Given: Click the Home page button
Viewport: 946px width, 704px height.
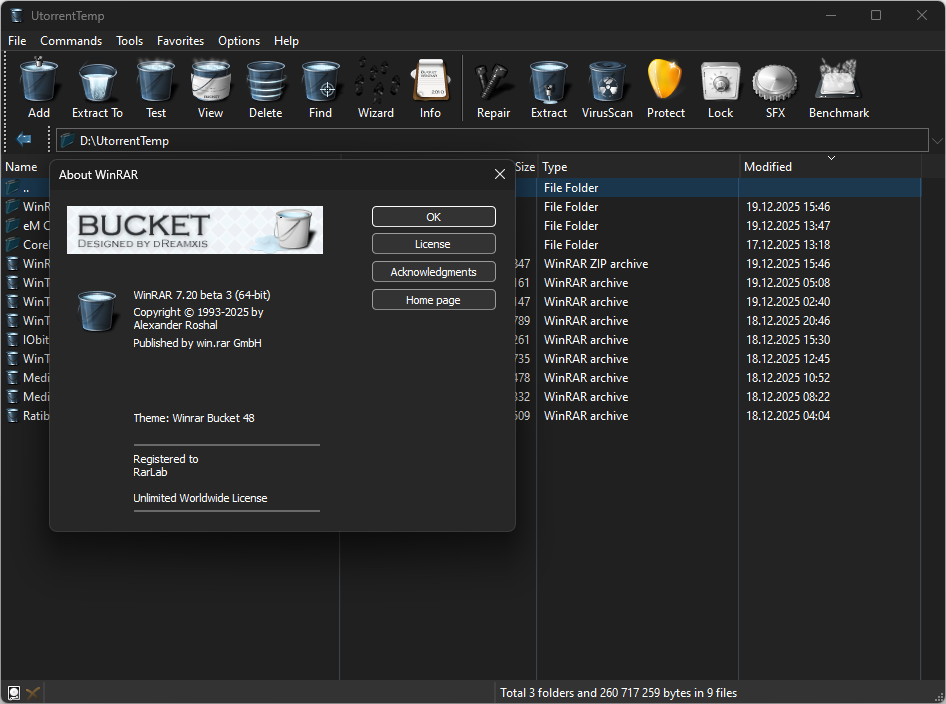Looking at the screenshot, I should click(x=434, y=300).
